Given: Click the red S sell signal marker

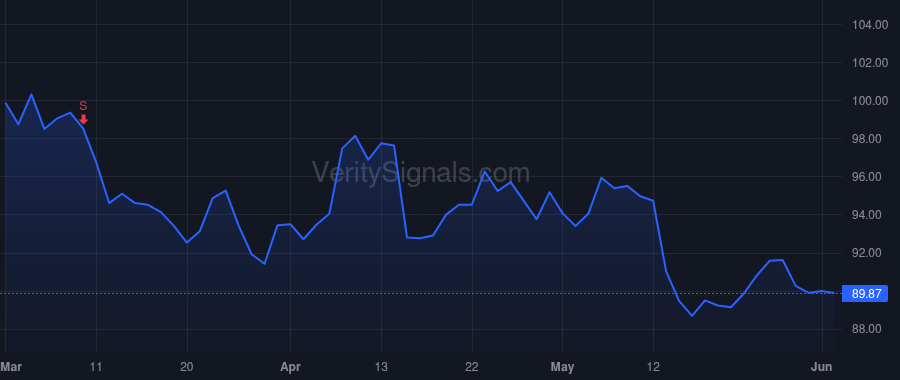Looking at the screenshot, I should [x=83, y=113].
